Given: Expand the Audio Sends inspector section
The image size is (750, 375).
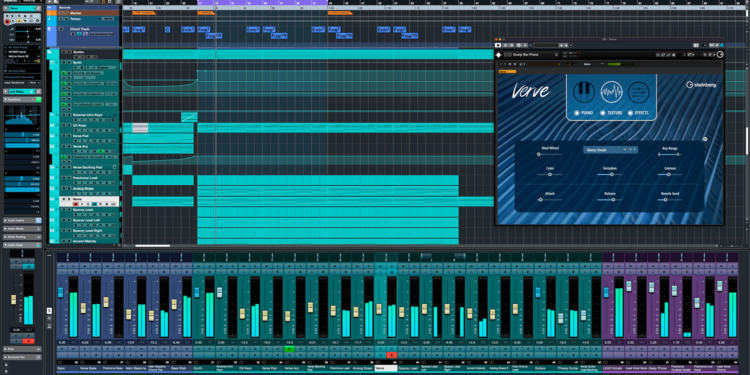Looking at the screenshot, I should pos(22,229).
